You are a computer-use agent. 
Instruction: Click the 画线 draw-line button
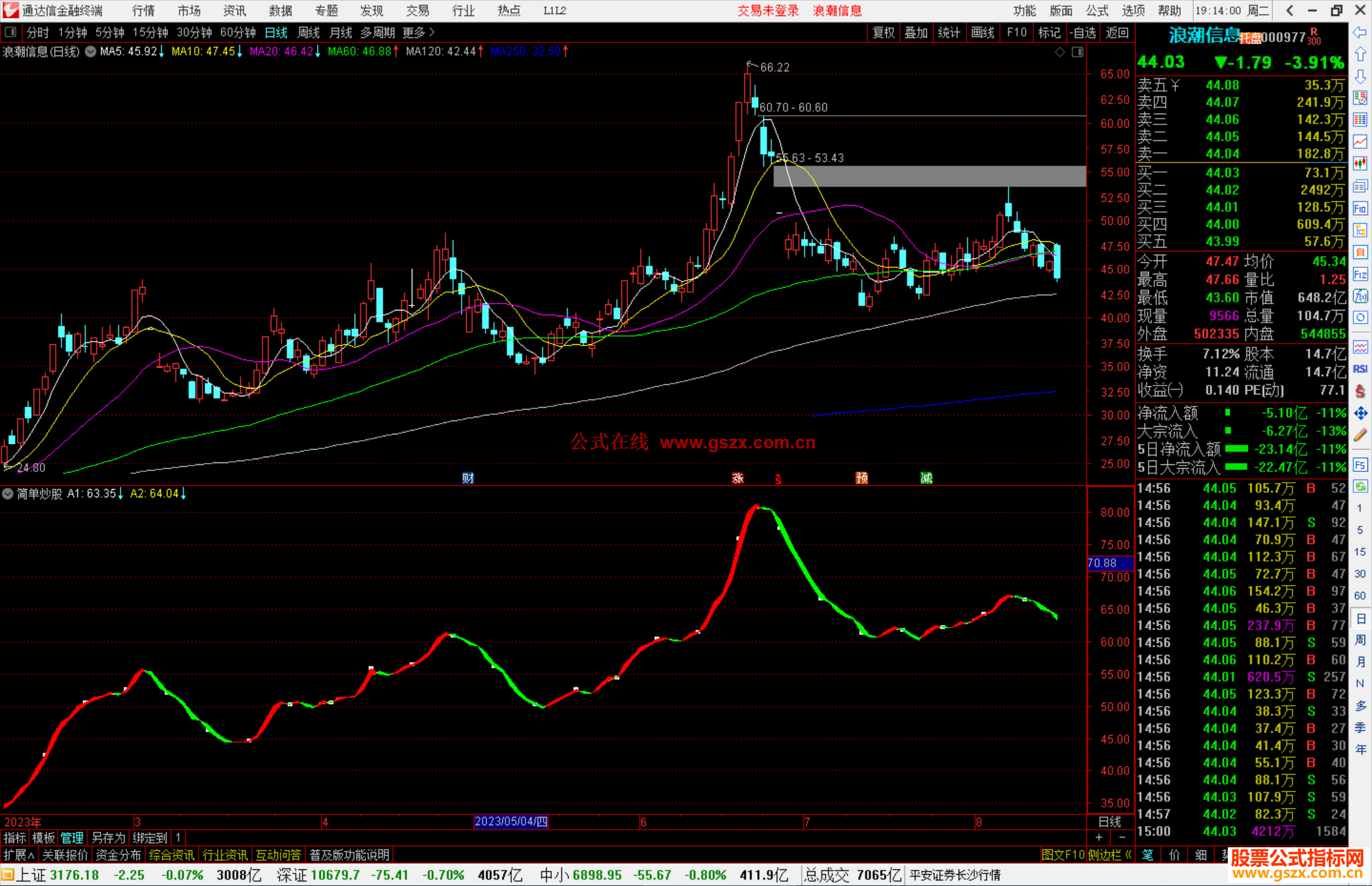point(983,32)
